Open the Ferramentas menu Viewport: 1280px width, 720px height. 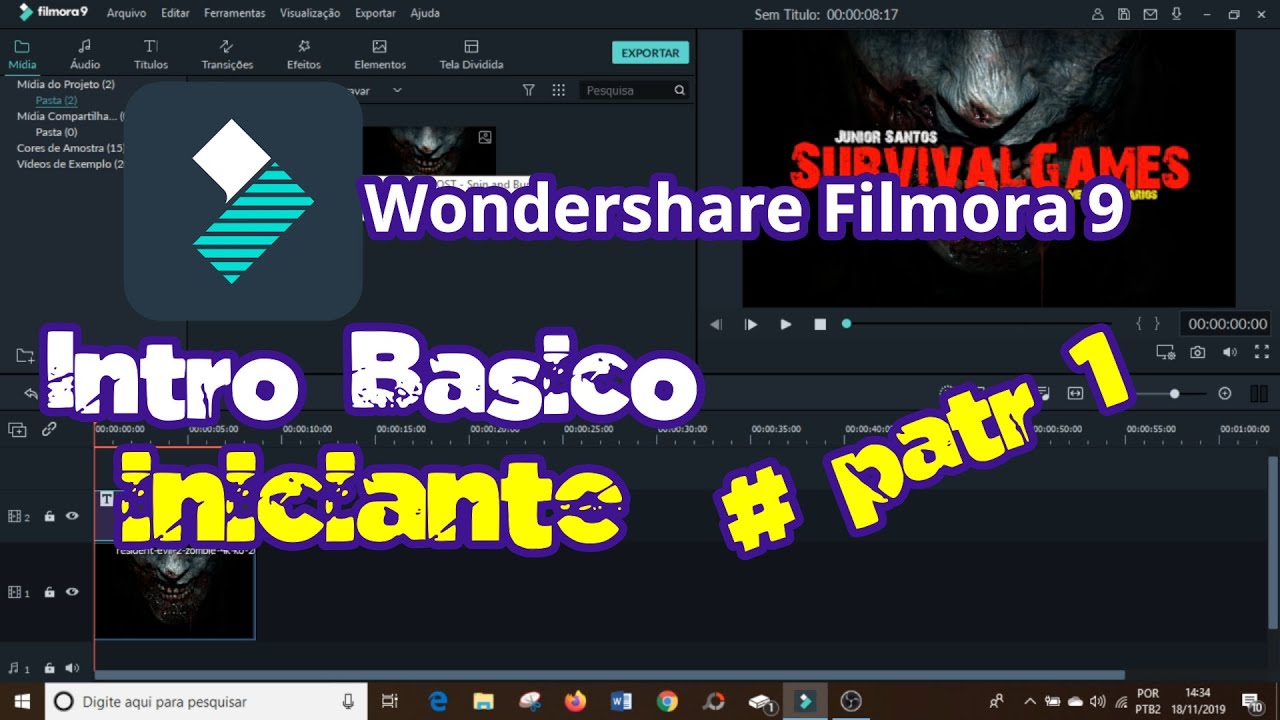tap(234, 13)
